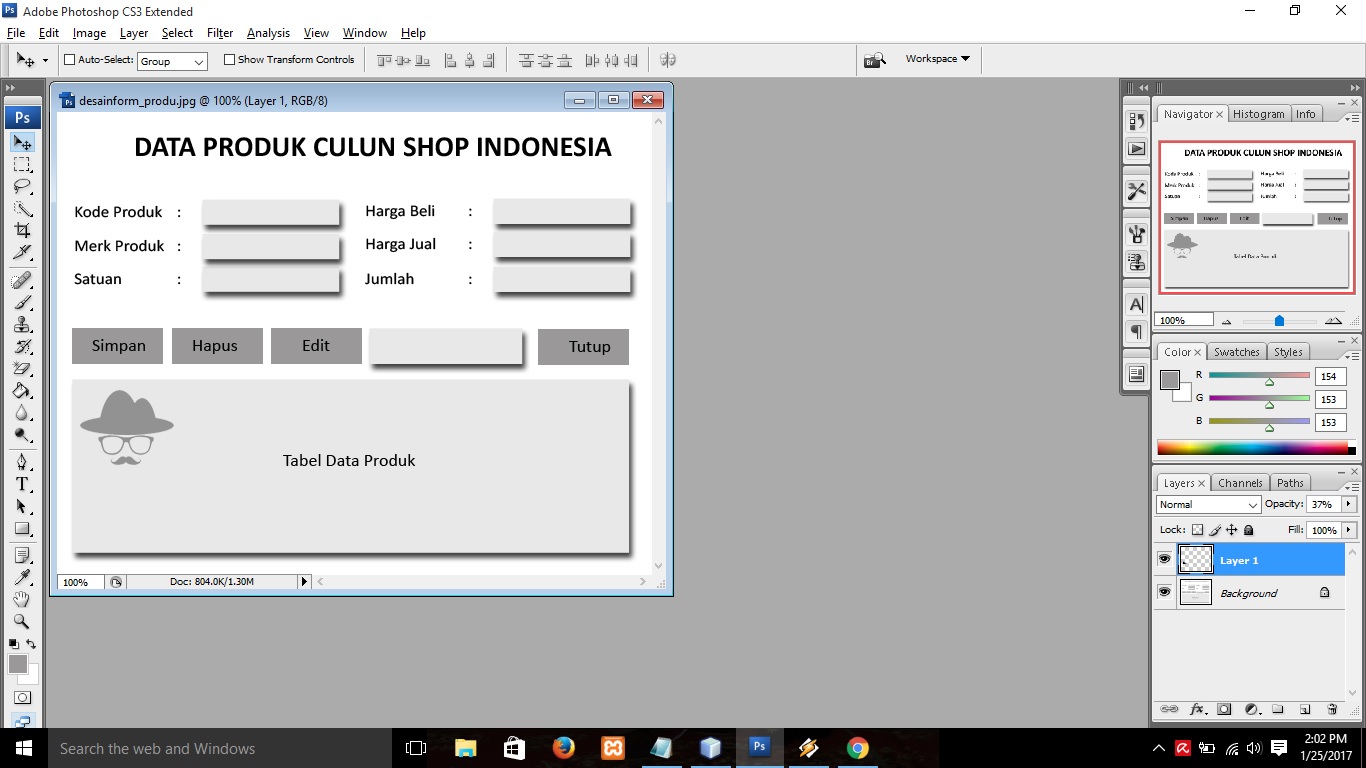Open the layer blending mode dropdown
The image size is (1366, 768).
[1207, 505]
